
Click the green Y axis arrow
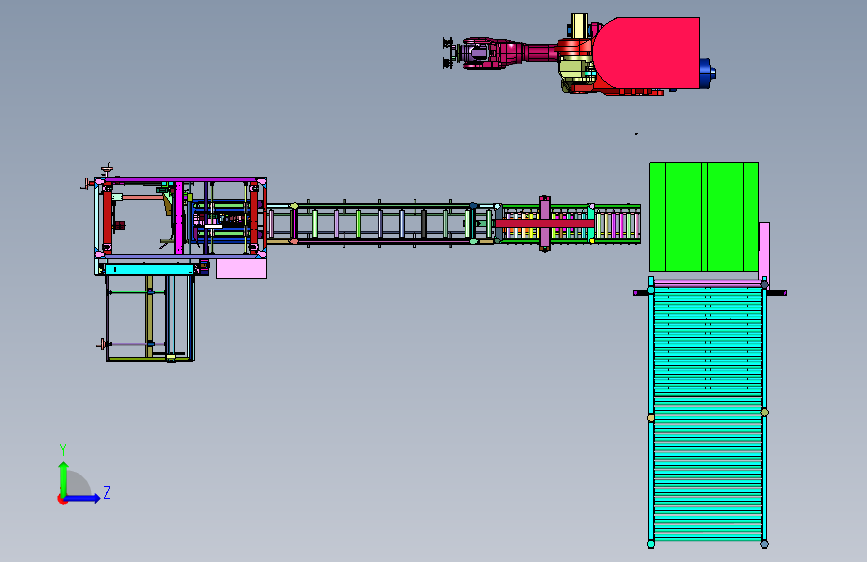click(x=64, y=480)
